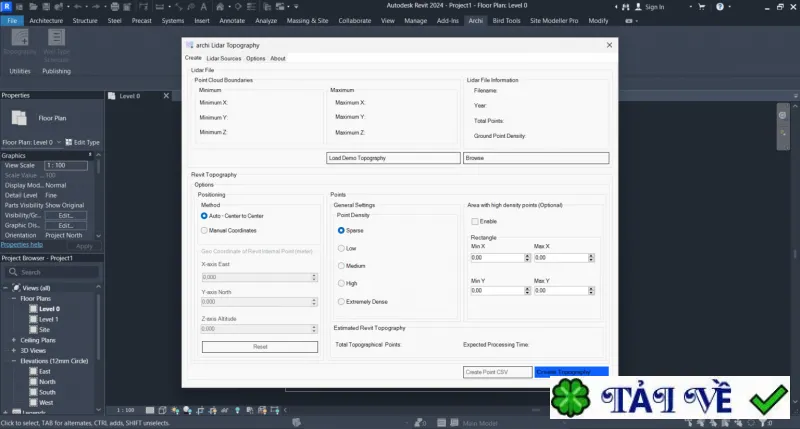Click the Print icon in quick access toolbar

[115, 7]
